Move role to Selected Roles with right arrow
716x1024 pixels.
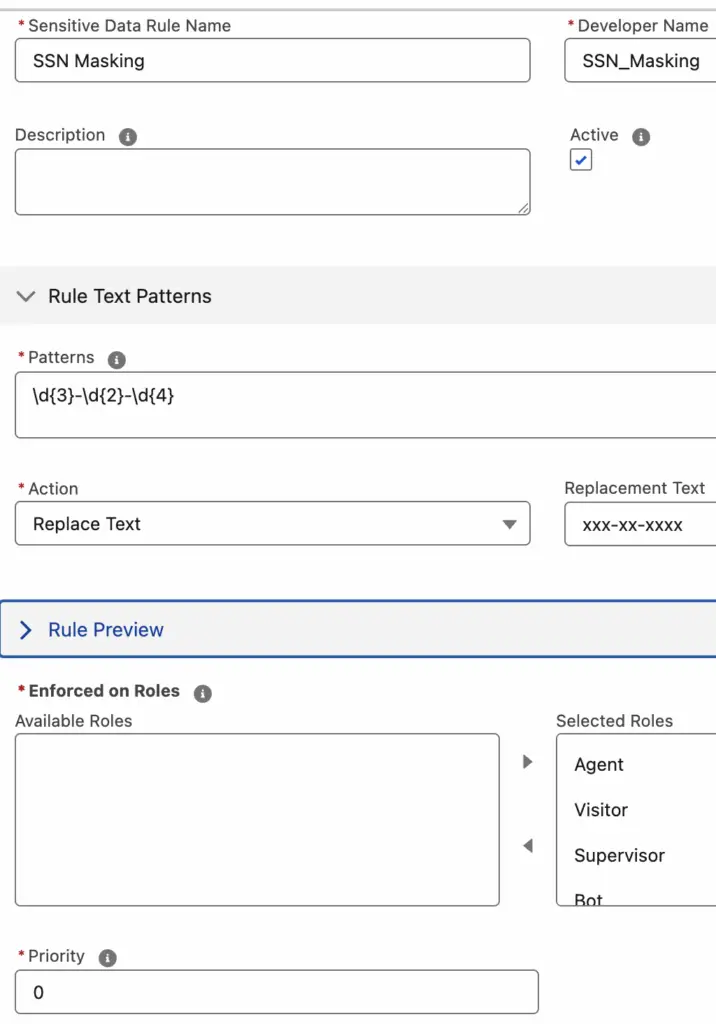click(528, 761)
